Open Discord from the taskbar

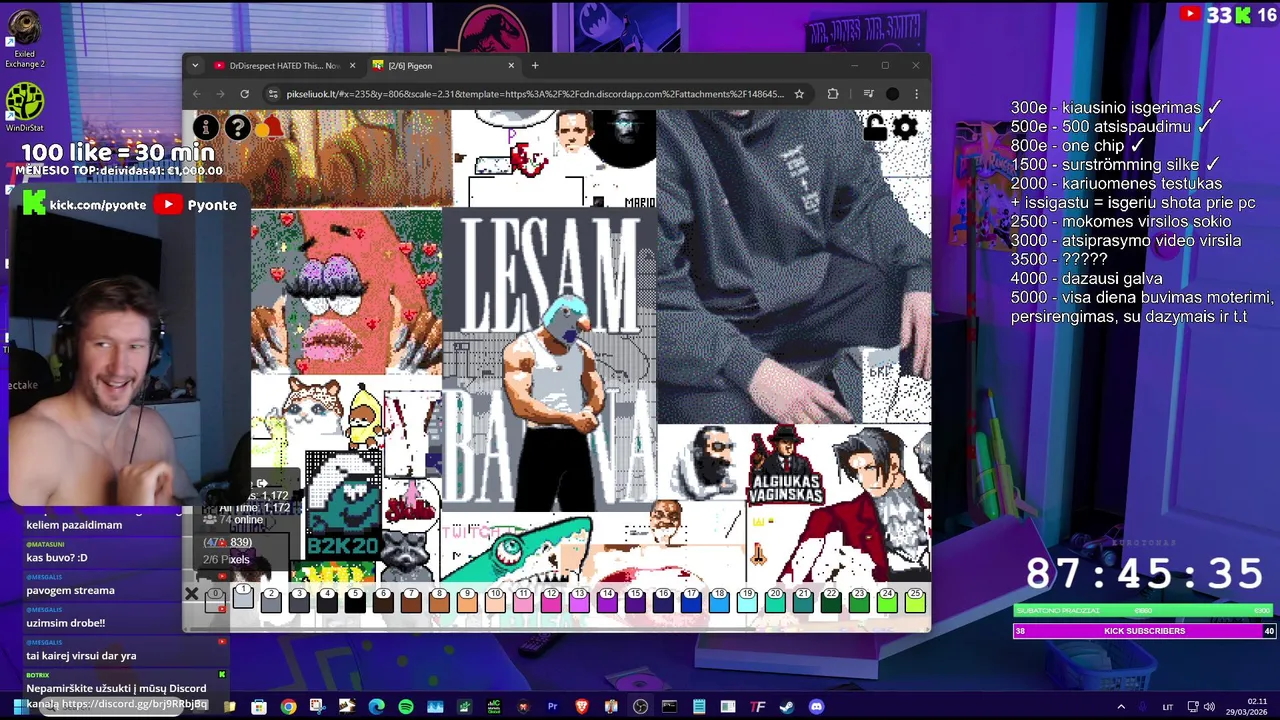816,707
